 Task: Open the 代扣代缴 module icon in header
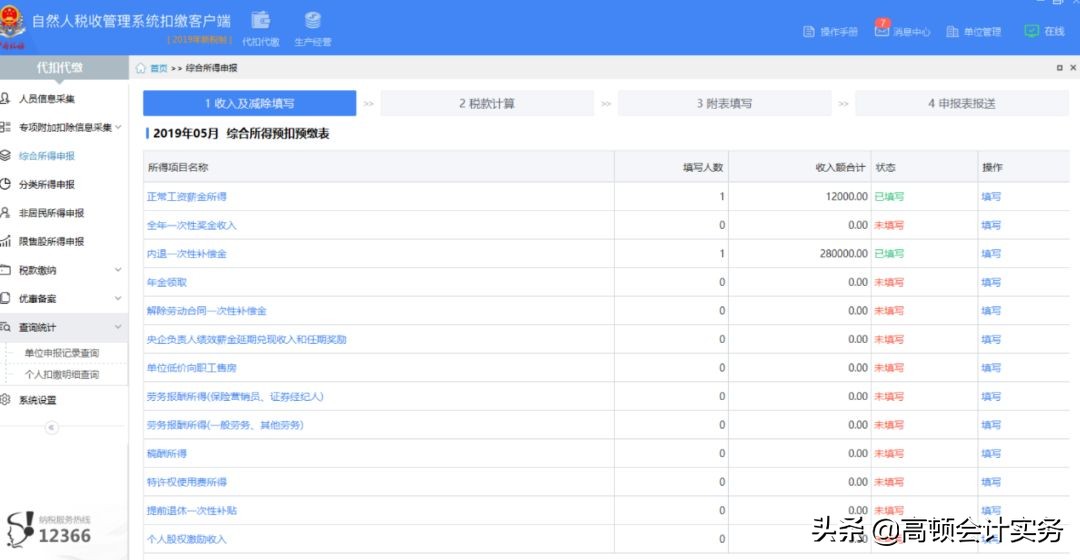(260, 20)
